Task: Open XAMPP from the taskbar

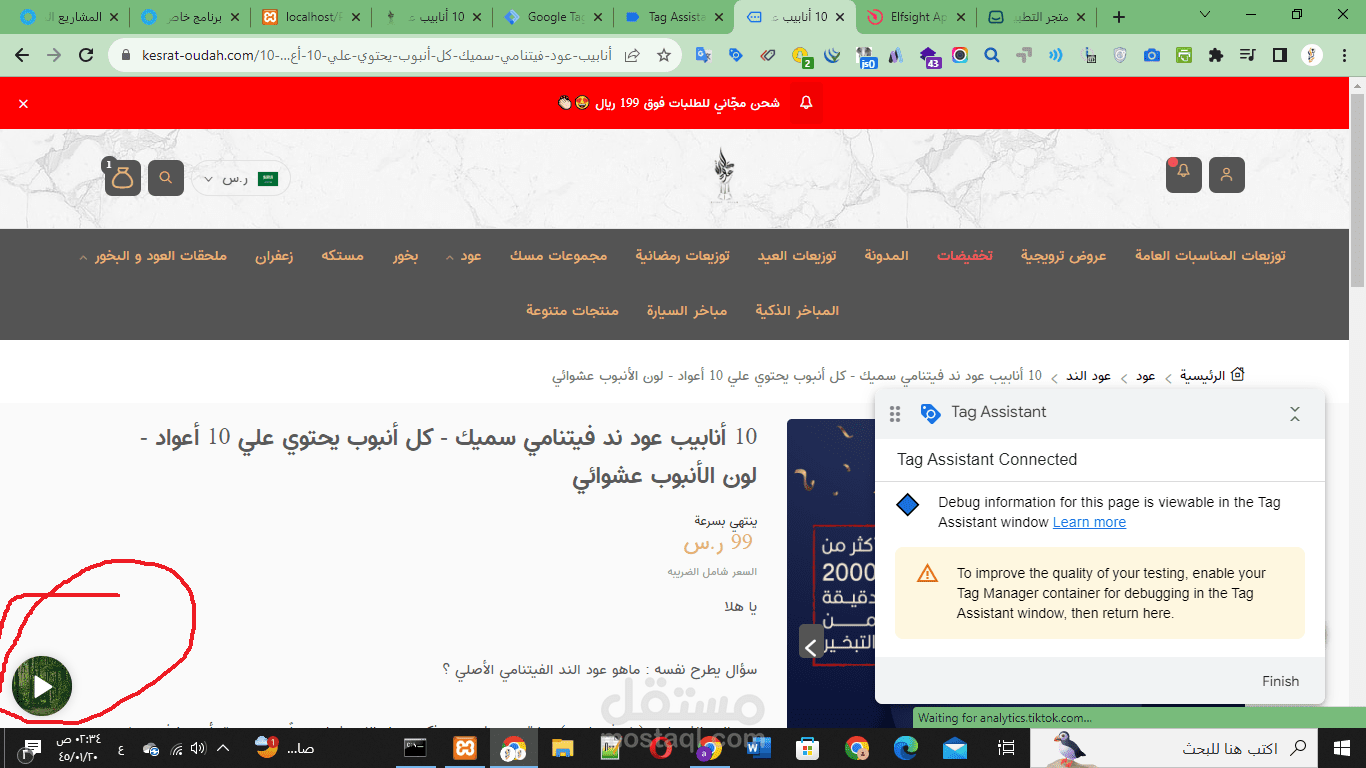Action: 465,748
